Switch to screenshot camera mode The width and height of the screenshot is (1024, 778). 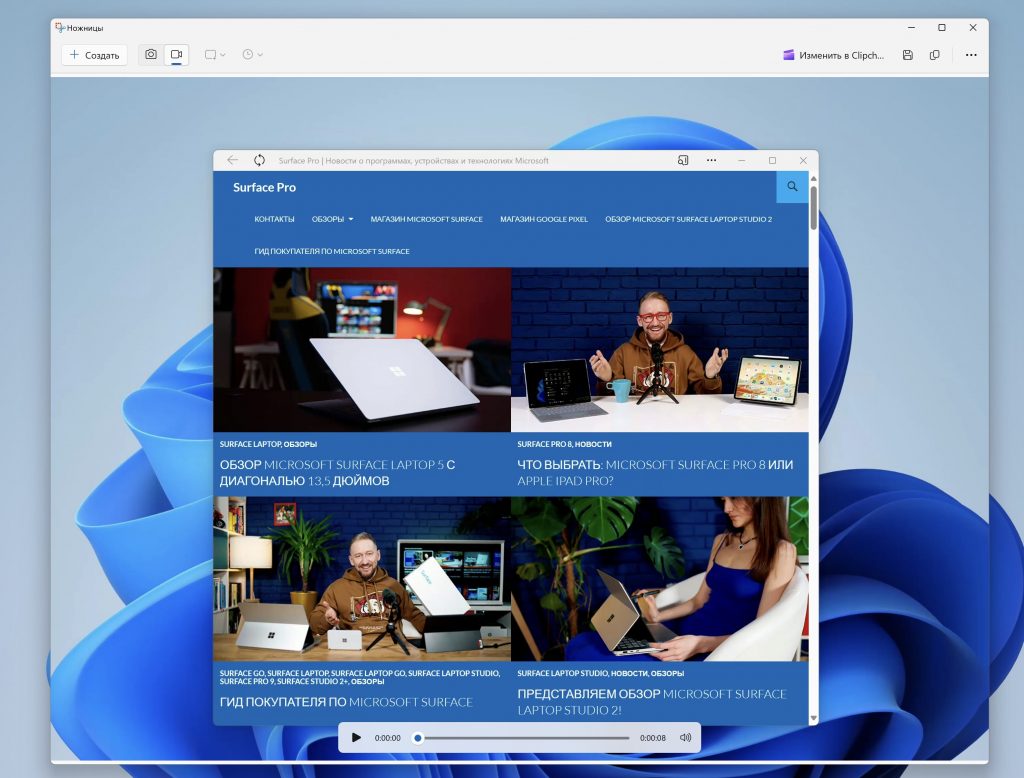click(x=151, y=55)
